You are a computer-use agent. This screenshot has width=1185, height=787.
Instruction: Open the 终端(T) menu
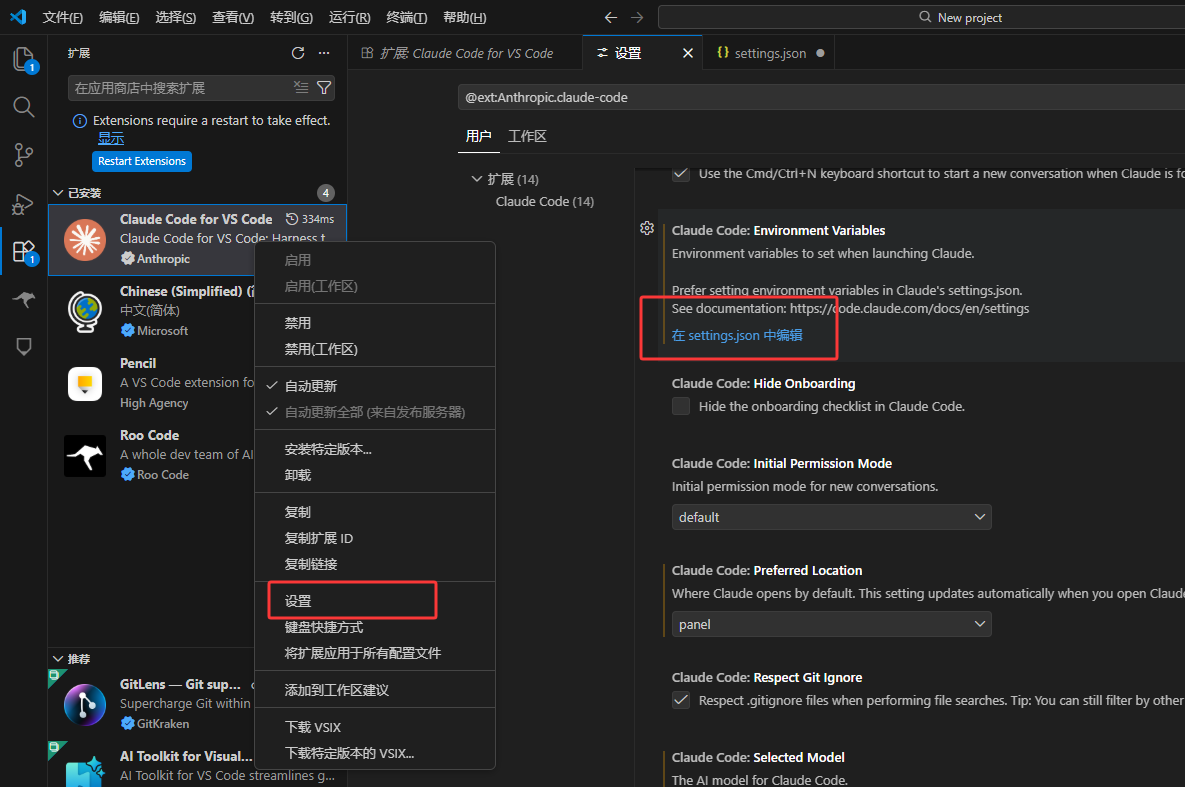[407, 17]
